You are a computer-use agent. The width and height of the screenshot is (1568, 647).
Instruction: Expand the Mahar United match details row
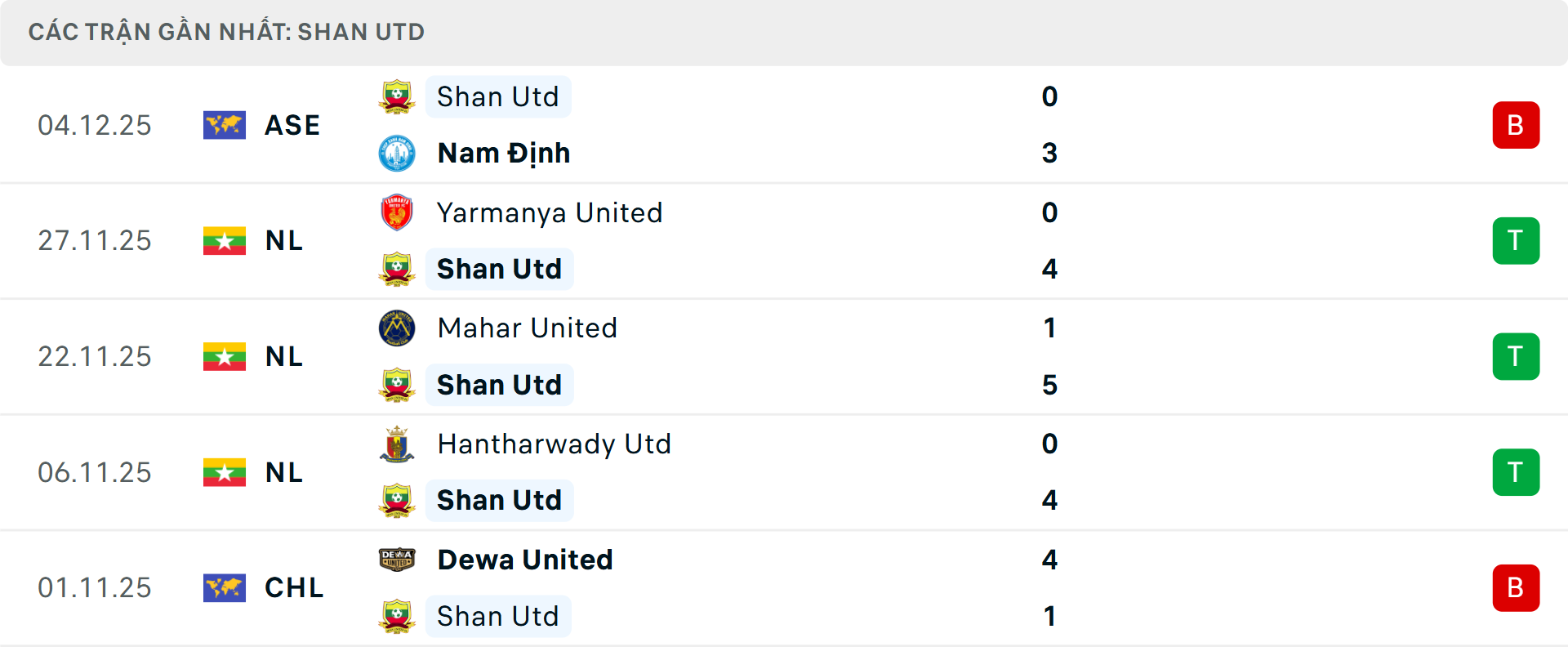pyautogui.click(x=784, y=356)
